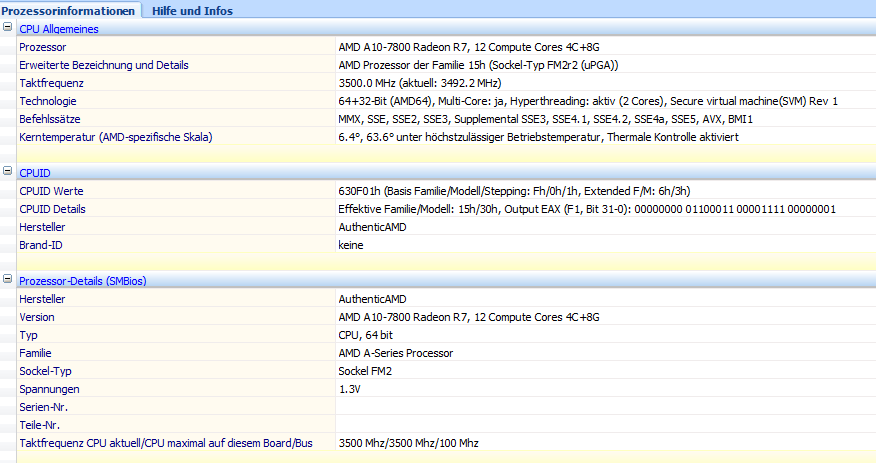This screenshot has width=876, height=463.
Task: Select the Prozessor value AMD A10-7800 Radeon R7
Action: tap(469, 47)
